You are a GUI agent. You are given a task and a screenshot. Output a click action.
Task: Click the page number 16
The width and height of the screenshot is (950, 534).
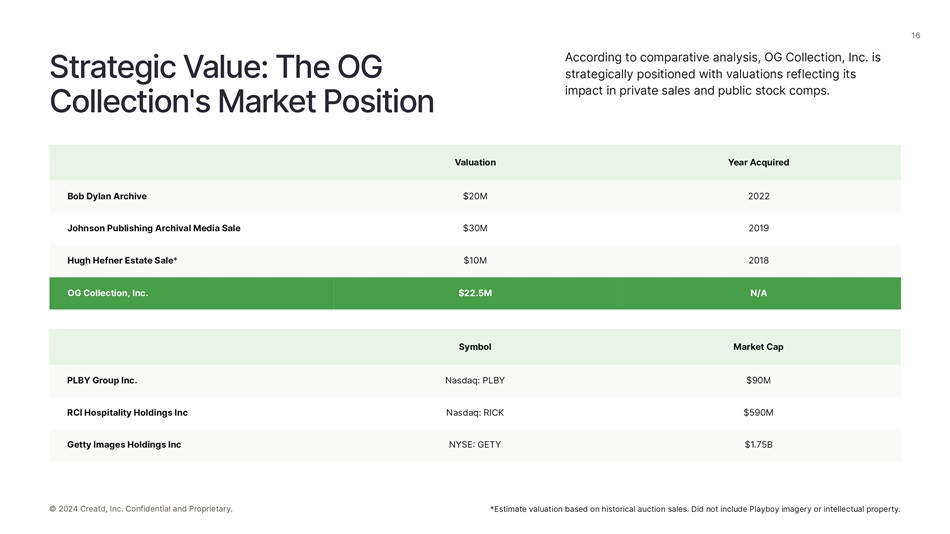915,36
